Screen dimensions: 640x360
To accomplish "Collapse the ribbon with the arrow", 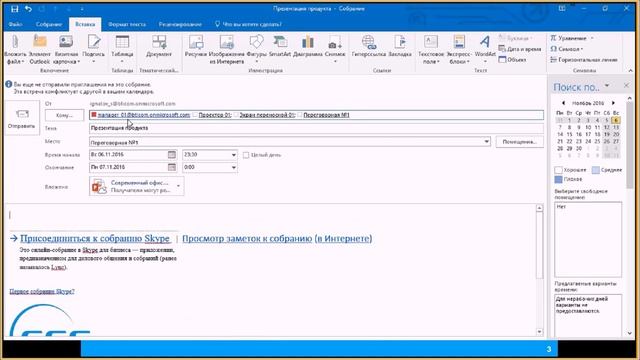I will 631,71.
